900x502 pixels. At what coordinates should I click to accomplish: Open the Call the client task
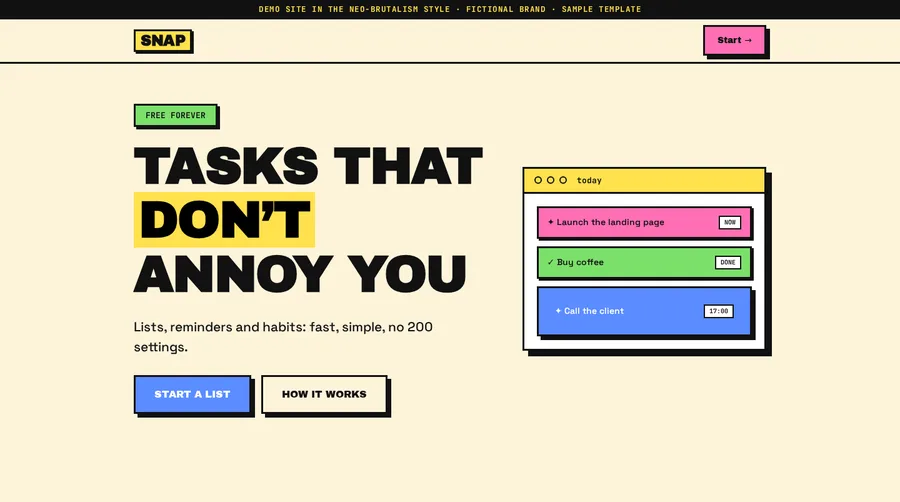(644, 311)
